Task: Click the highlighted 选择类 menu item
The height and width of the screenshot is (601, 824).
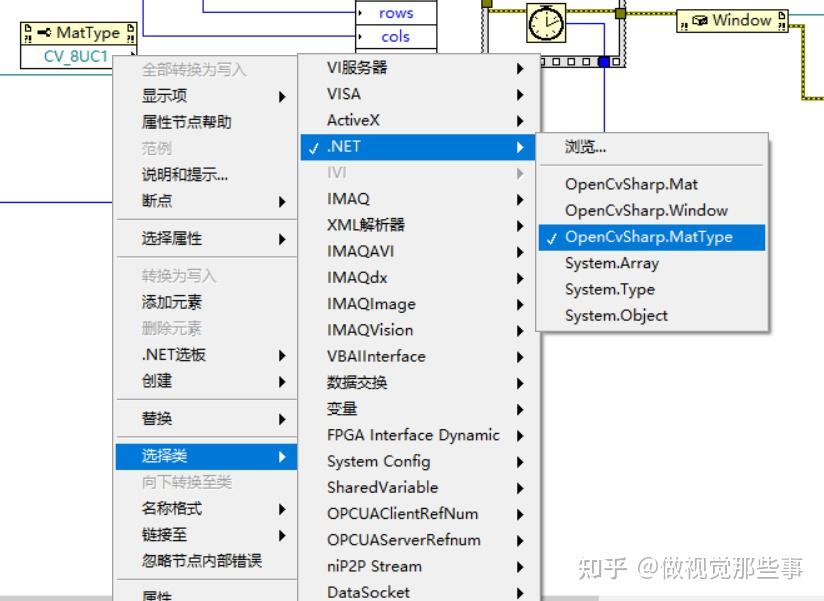Action: click(207, 456)
